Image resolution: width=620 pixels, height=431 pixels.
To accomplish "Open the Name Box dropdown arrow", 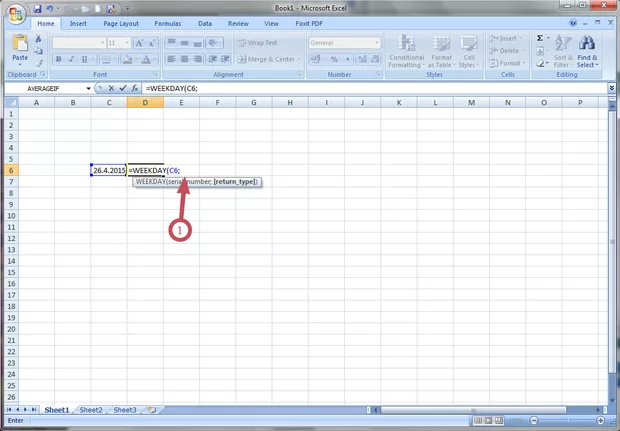I will pos(88,88).
